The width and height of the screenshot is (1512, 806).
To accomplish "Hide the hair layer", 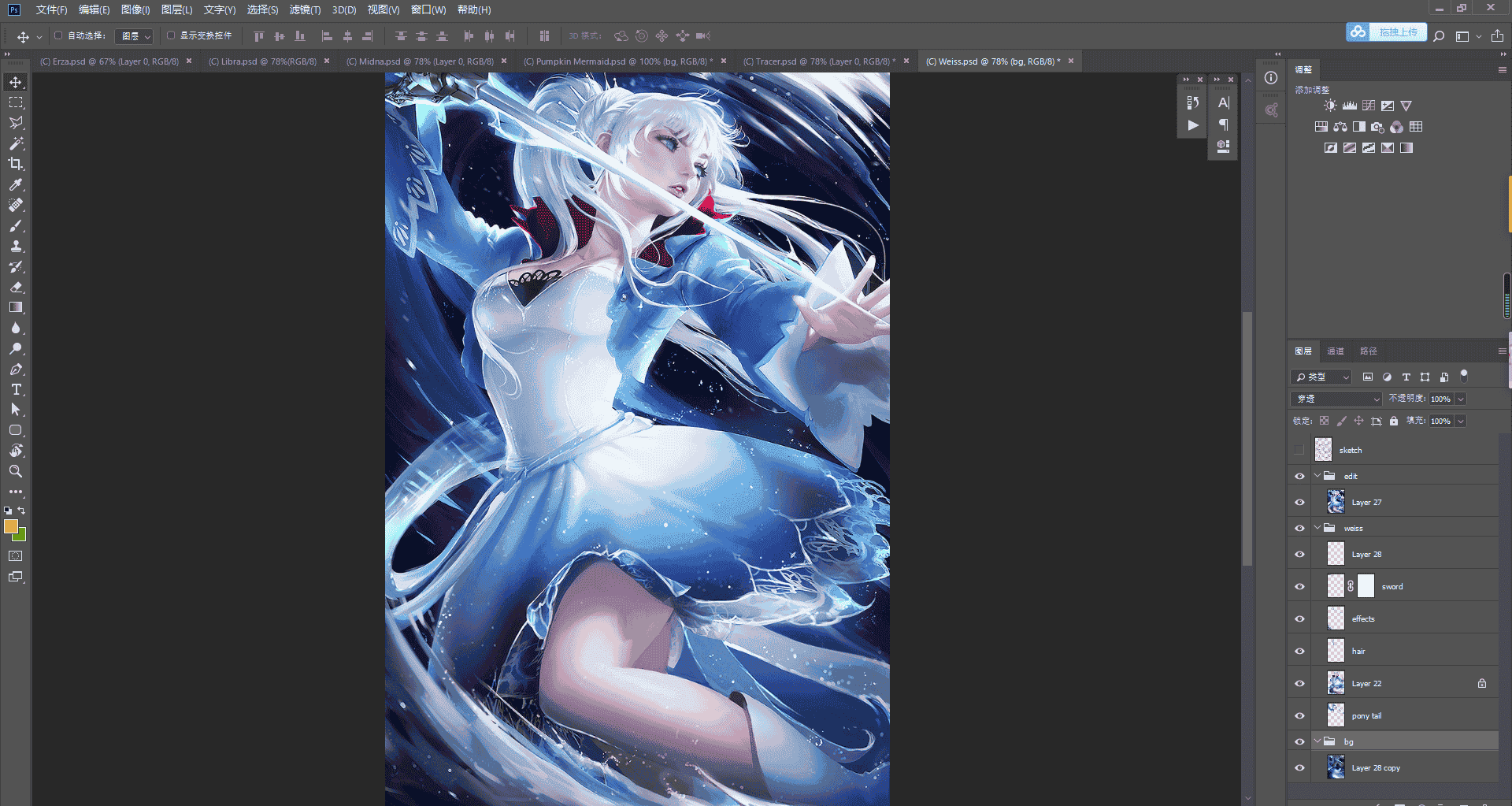I will pyautogui.click(x=1299, y=651).
